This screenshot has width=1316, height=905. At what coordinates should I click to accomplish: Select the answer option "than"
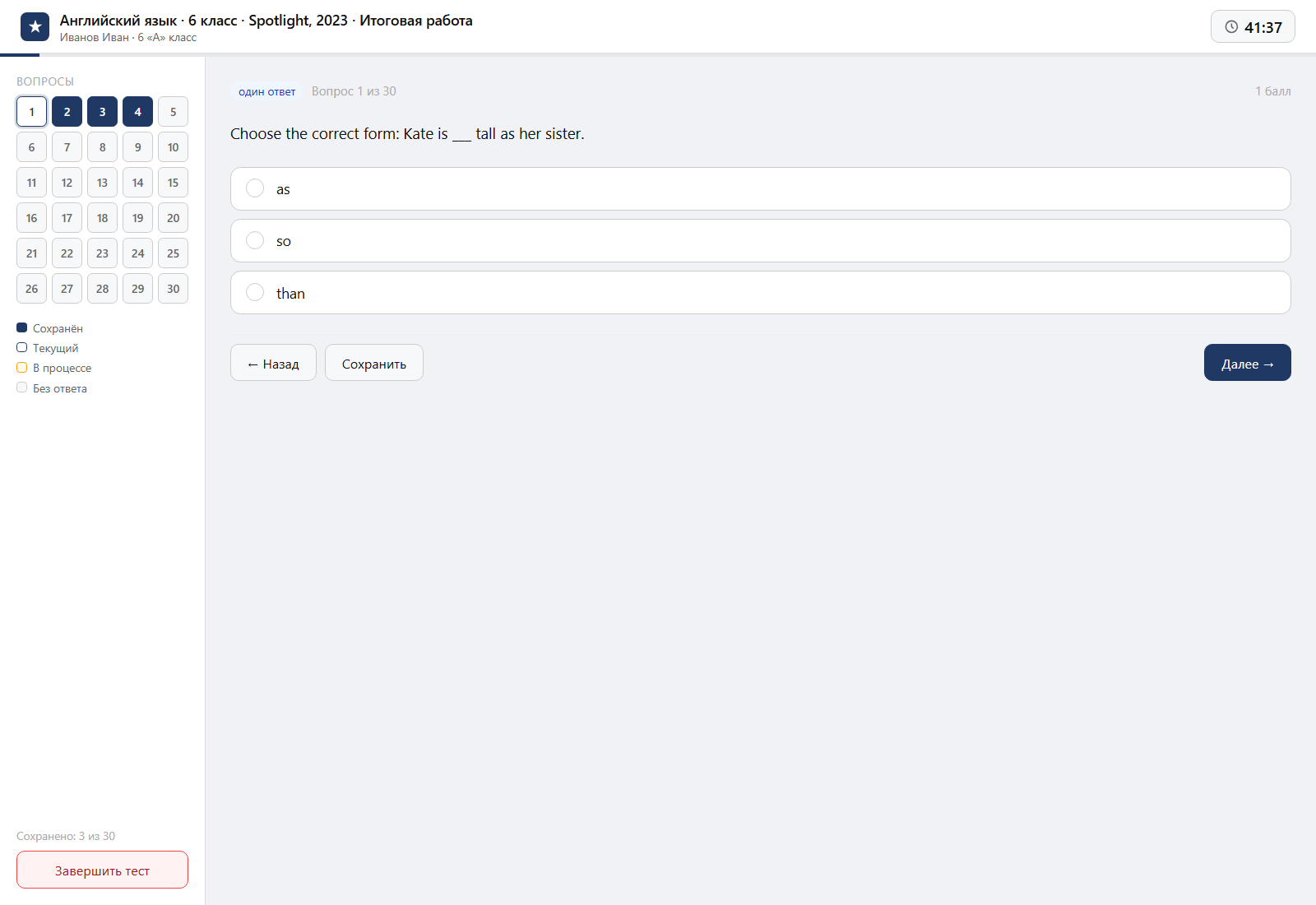tap(760, 293)
